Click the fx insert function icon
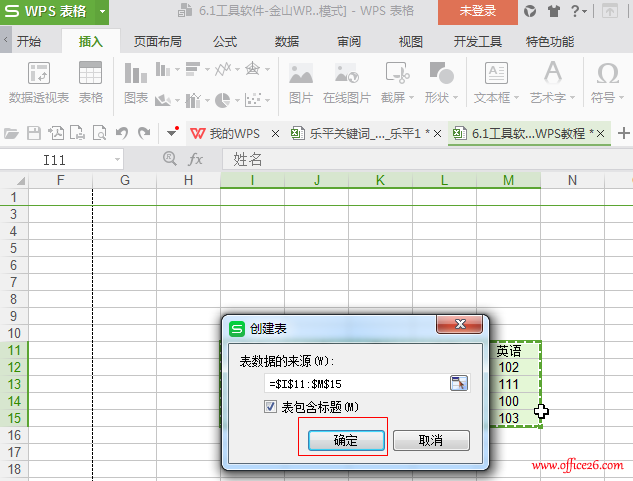The height and width of the screenshot is (481, 633). (x=196, y=159)
